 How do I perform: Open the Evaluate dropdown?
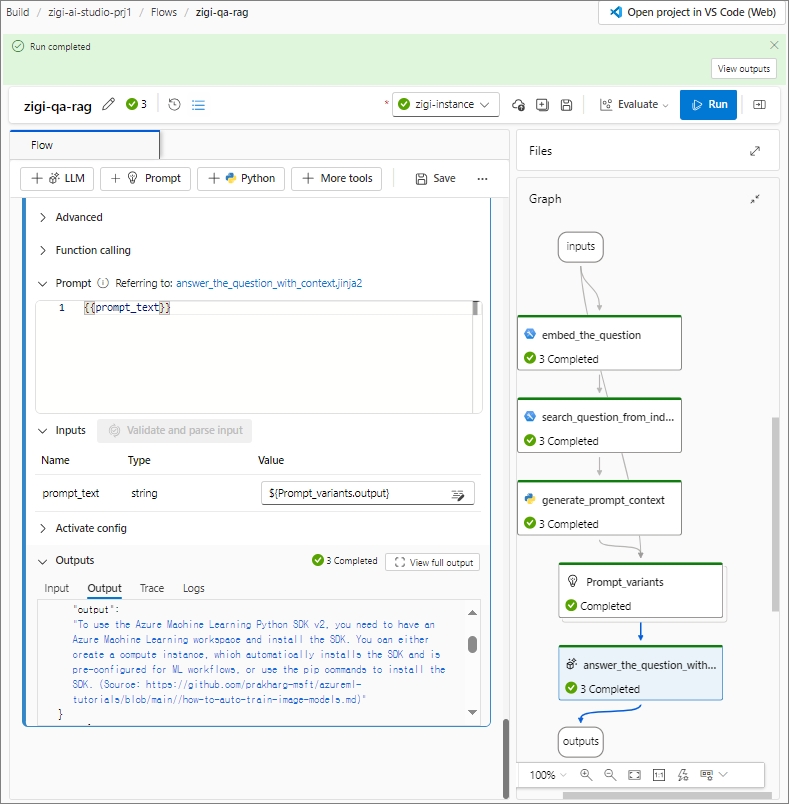point(634,105)
